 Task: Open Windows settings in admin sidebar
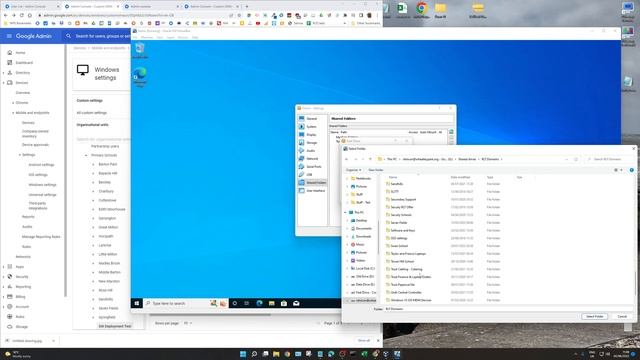coord(42,184)
